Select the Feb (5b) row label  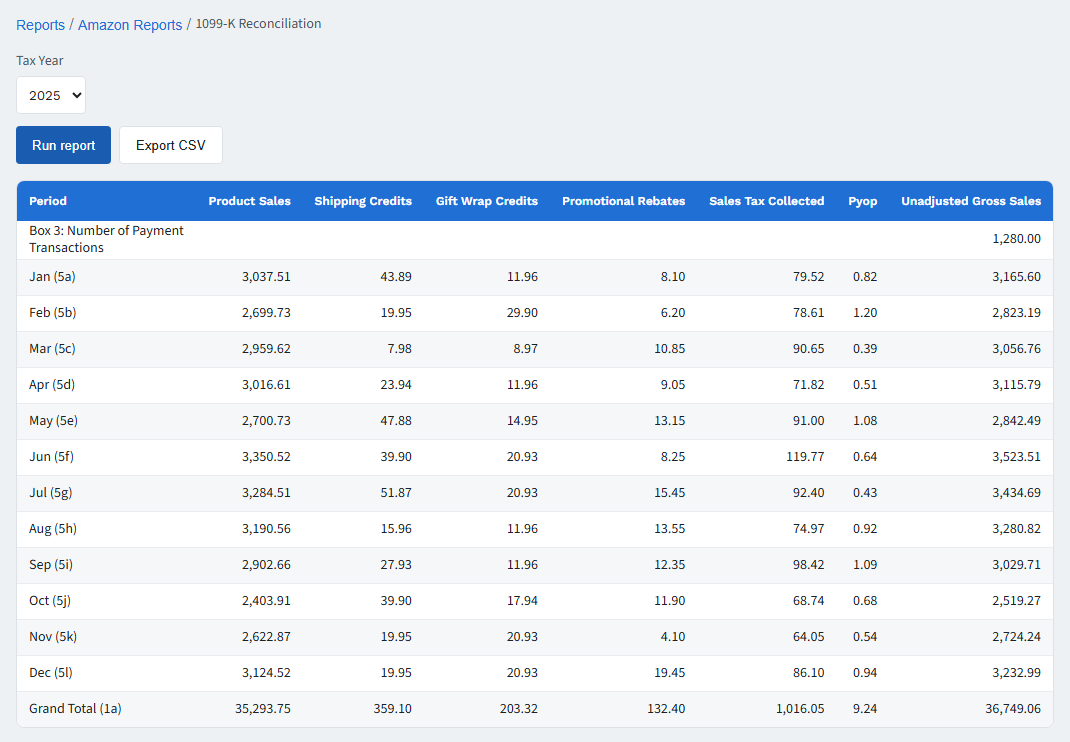pyautogui.click(x=53, y=313)
